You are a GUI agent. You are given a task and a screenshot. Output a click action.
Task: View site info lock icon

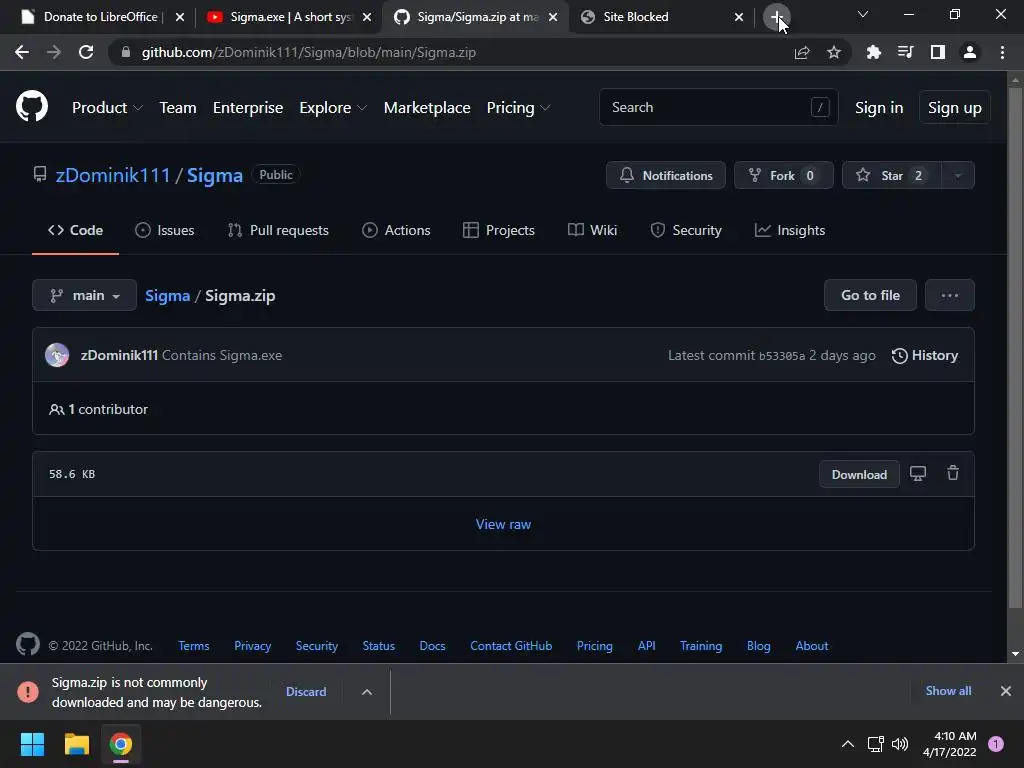click(x=126, y=52)
